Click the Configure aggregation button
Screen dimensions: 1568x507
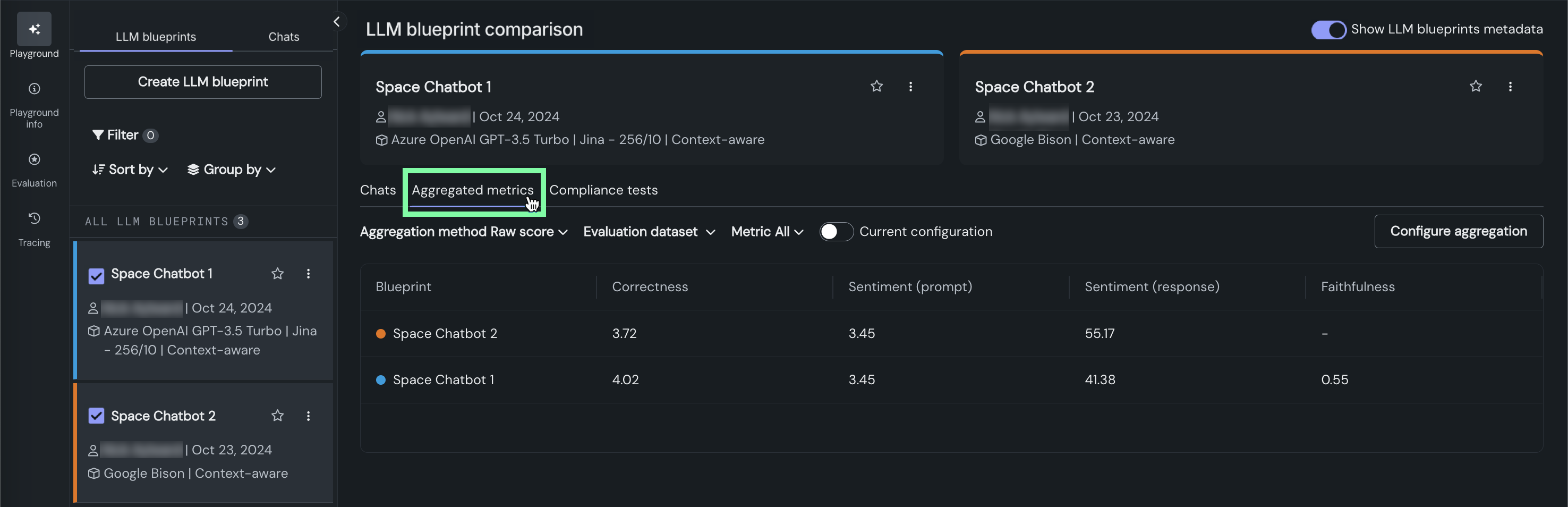(1458, 232)
